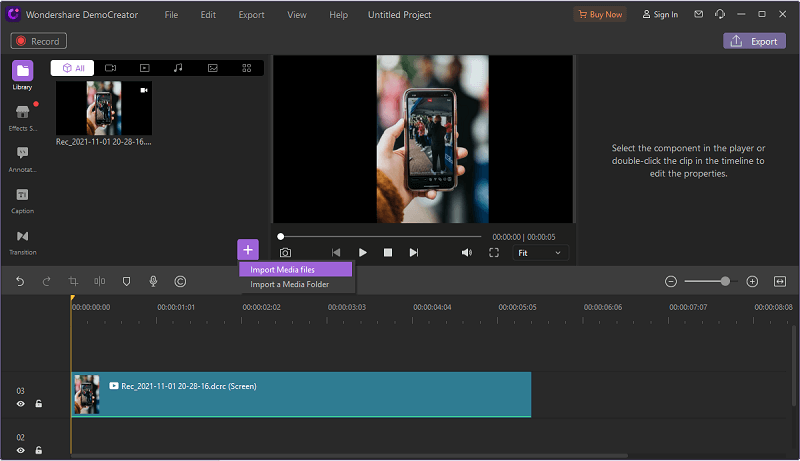Open the Effects Store panel
Screen dimensions: 800x461
pyautogui.click(x=22, y=117)
